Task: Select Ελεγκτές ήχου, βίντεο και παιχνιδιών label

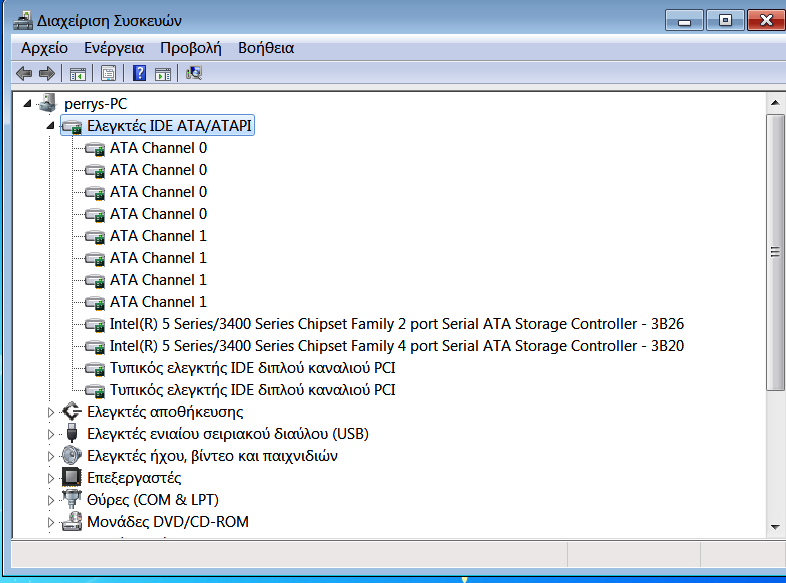Action: click(x=212, y=456)
